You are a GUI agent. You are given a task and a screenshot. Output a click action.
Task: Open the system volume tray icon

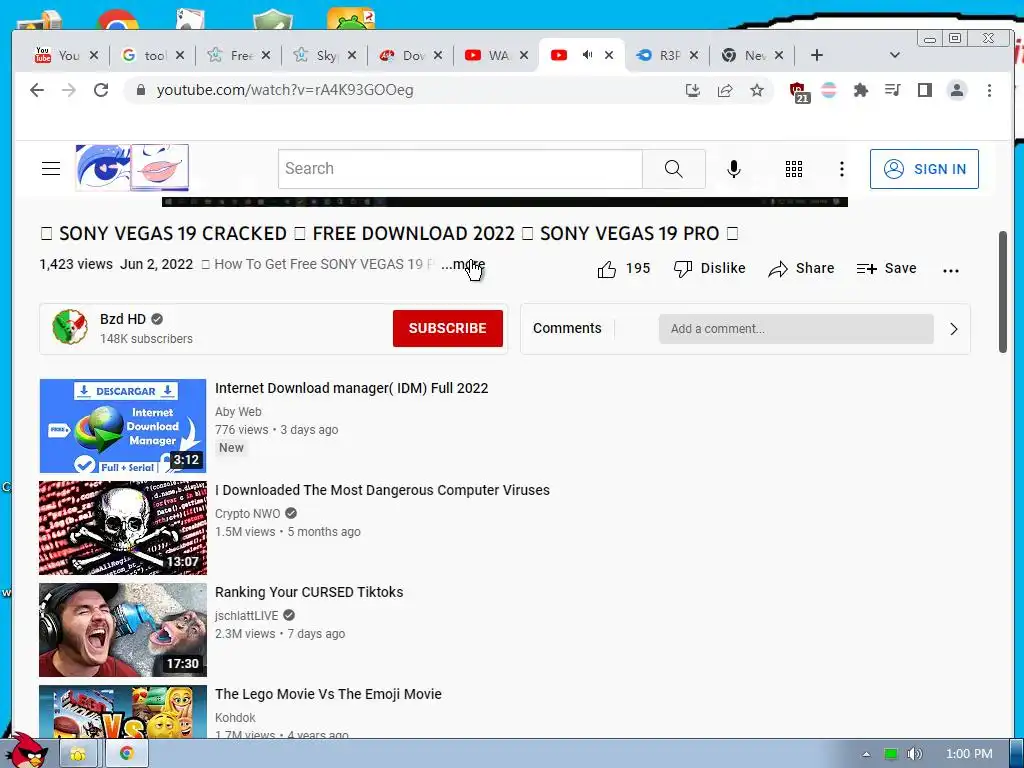pos(915,754)
